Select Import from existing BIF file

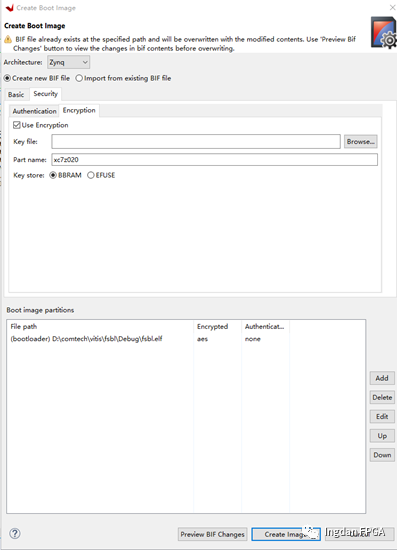point(79,78)
